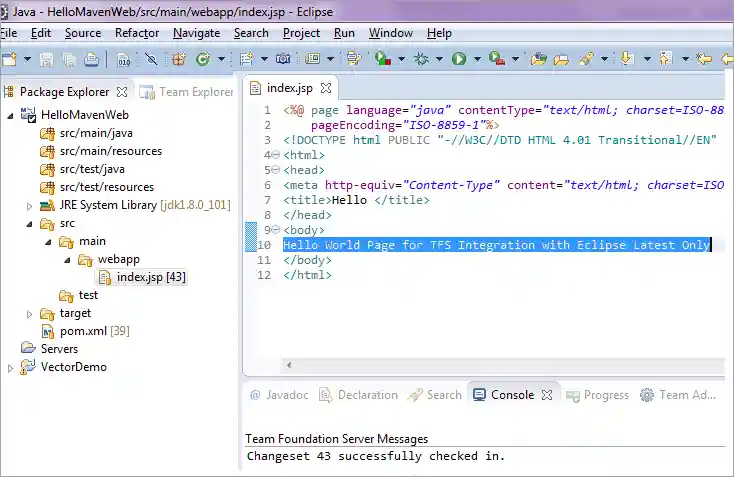734x477 pixels.
Task: Click the Print toolbar icon
Action: click(91, 59)
